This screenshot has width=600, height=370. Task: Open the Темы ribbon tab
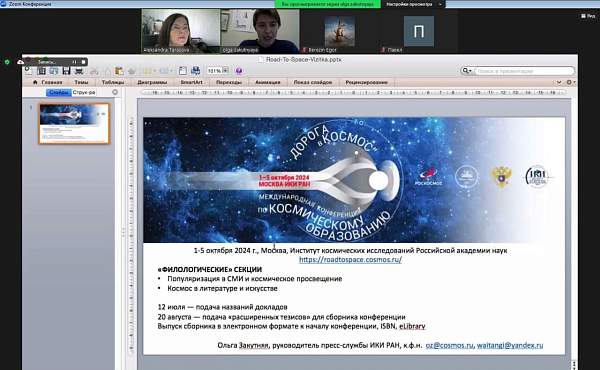coord(81,82)
